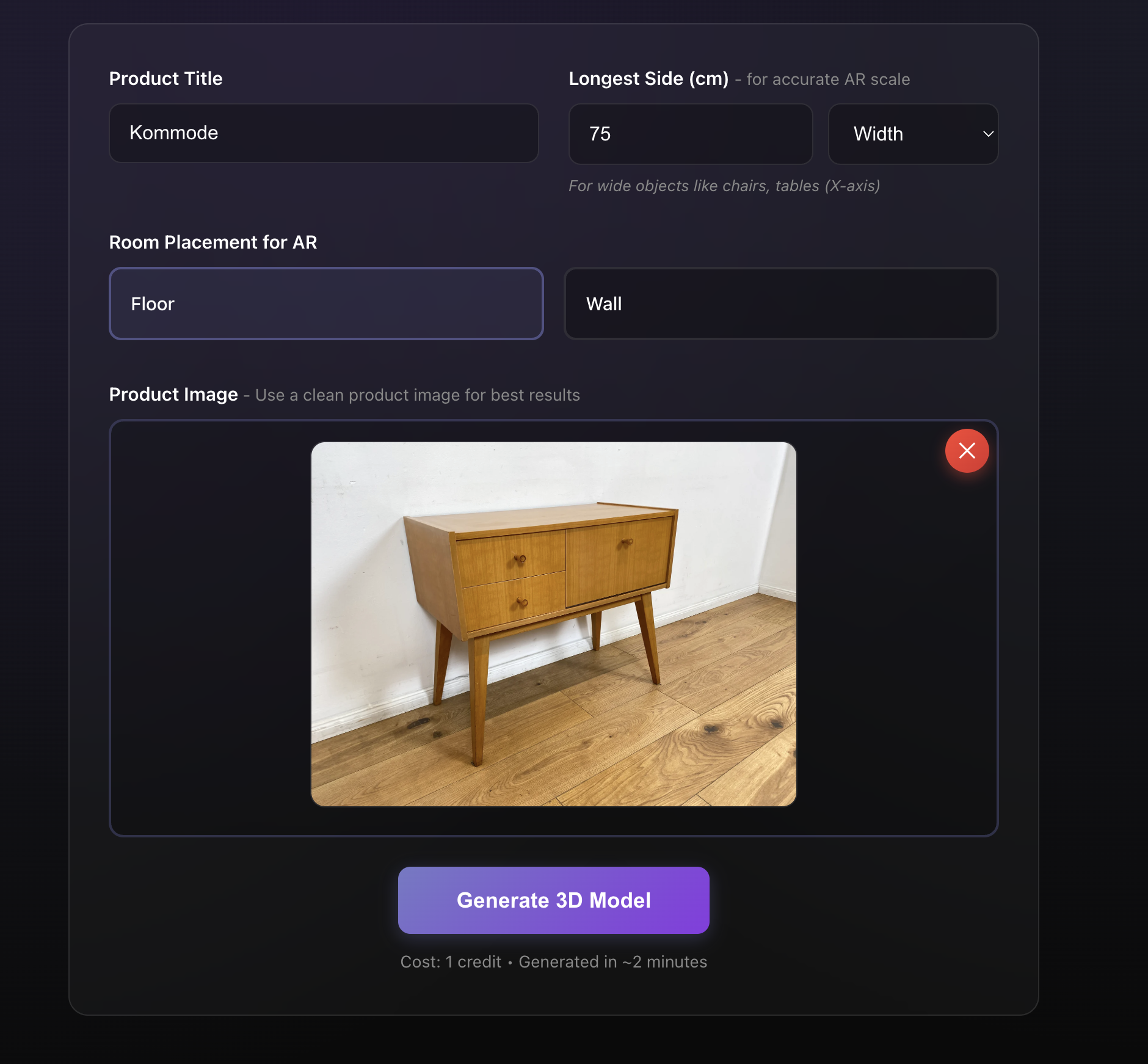
Task: Remove the uploaded image with red X
Action: click(x=967, y=451)
